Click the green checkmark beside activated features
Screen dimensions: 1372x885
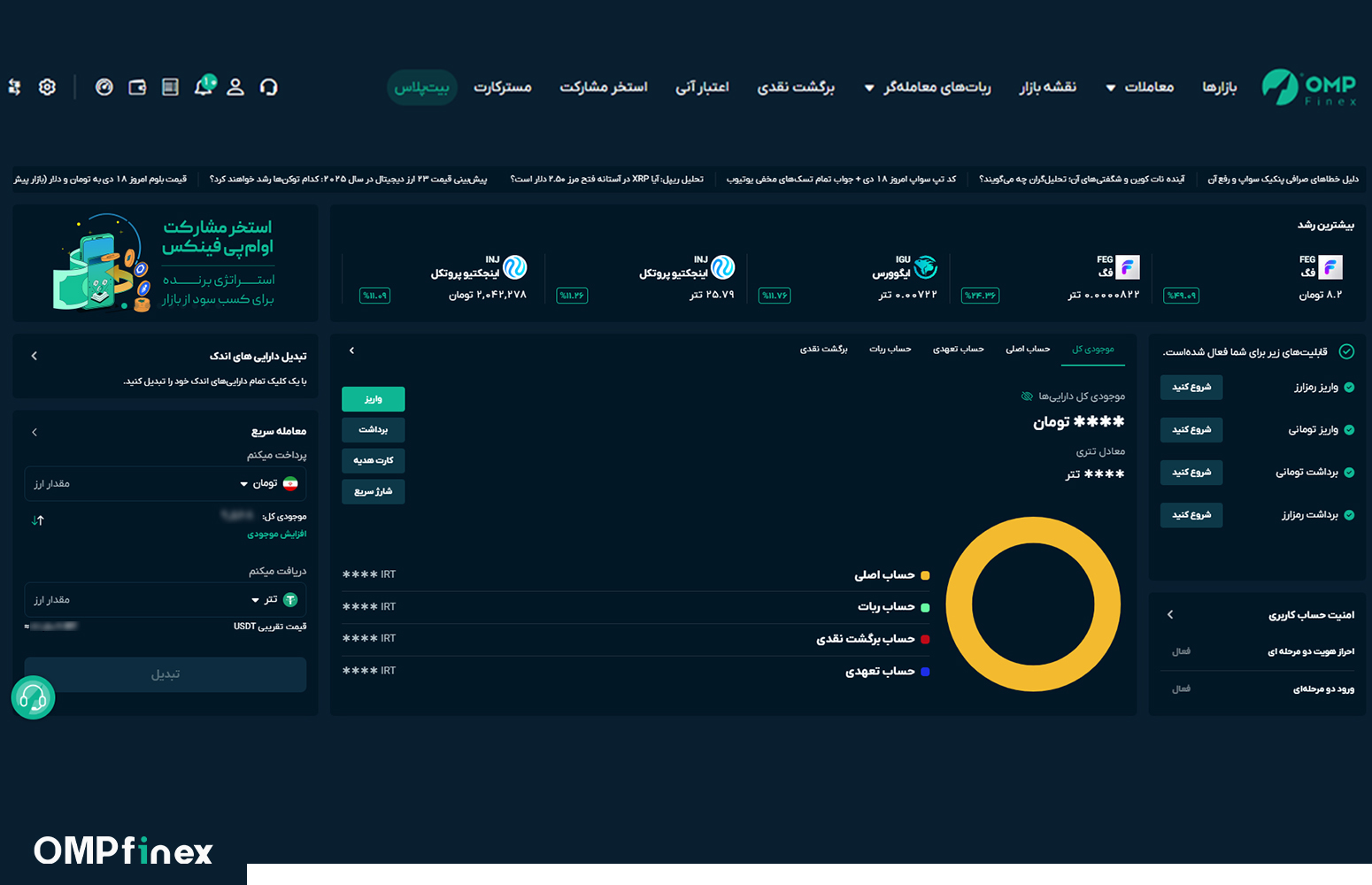pyautogui.click(x=1346, y=351)
